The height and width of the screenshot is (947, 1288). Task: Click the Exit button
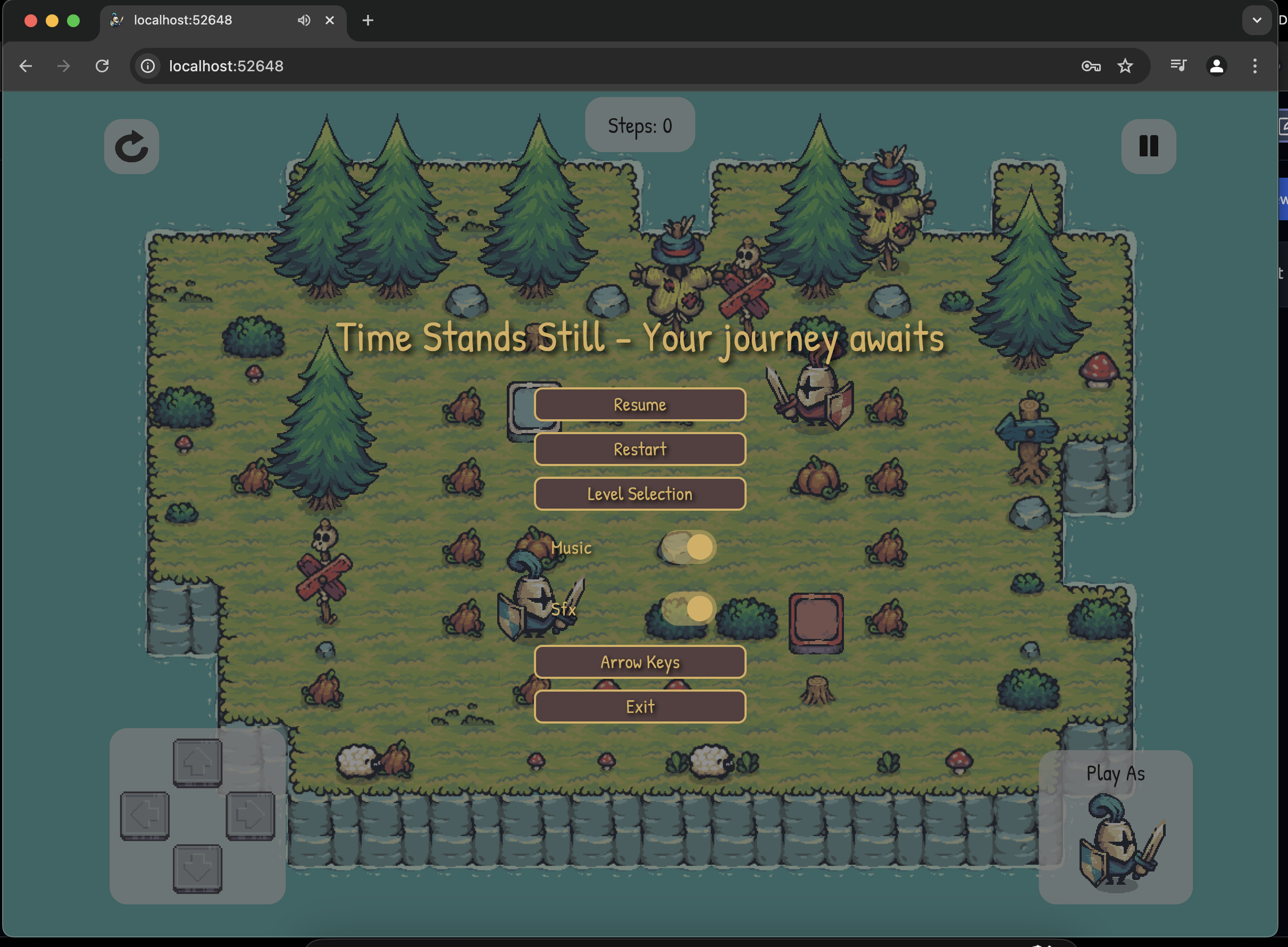[639, 707]
